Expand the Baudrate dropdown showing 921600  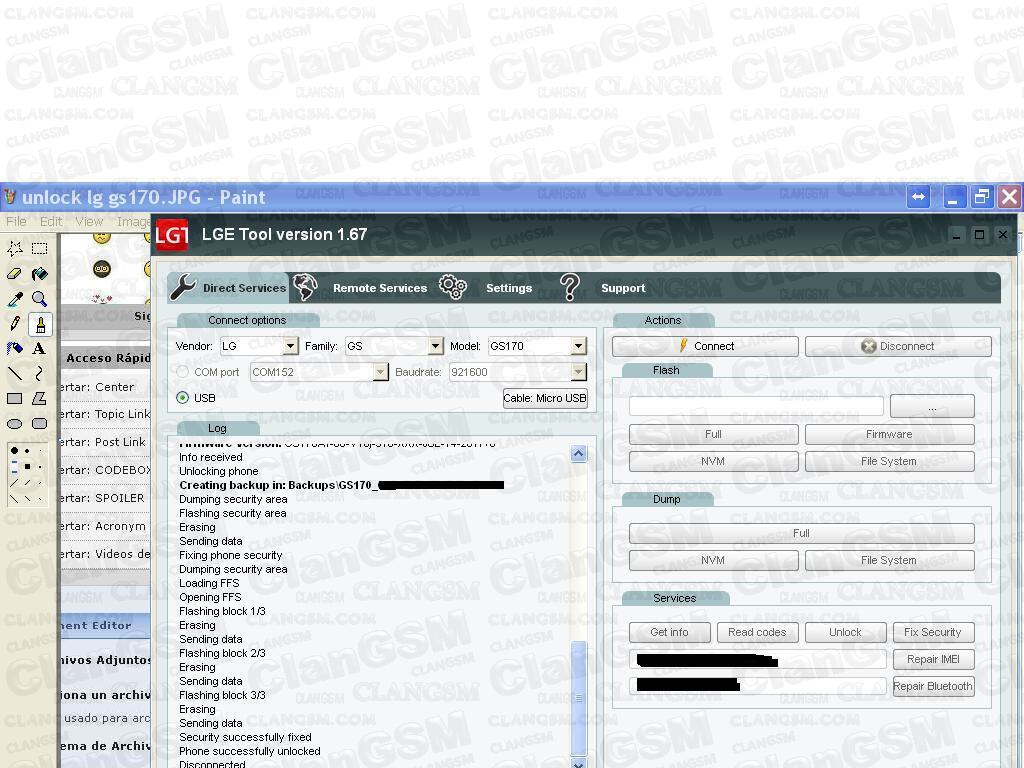[578, 372]
